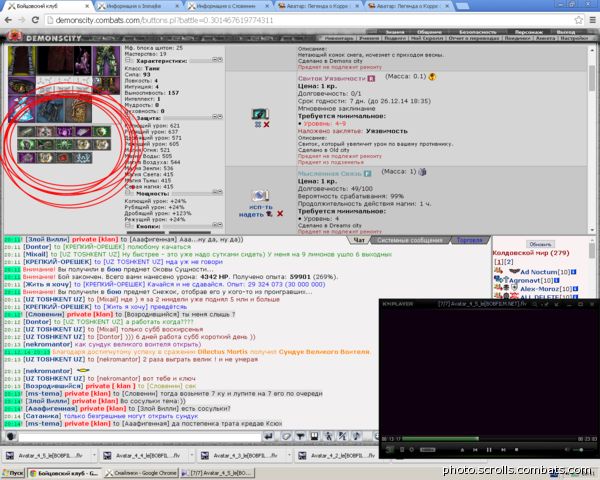Click the icy crystal item slot
The image size is (600, 480).
pos(22,109)
